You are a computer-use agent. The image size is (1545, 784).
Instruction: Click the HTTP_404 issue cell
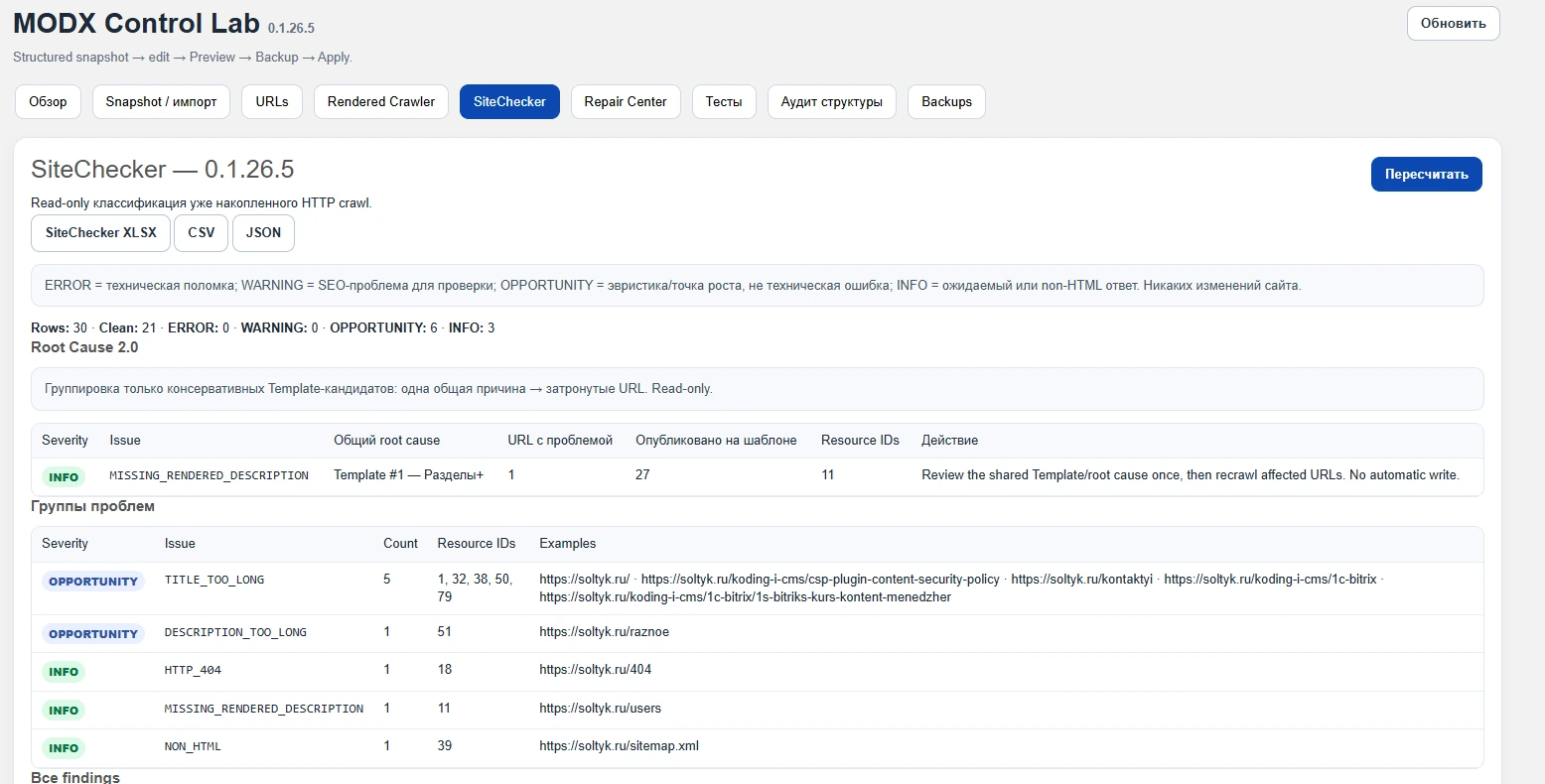(193, 670)
